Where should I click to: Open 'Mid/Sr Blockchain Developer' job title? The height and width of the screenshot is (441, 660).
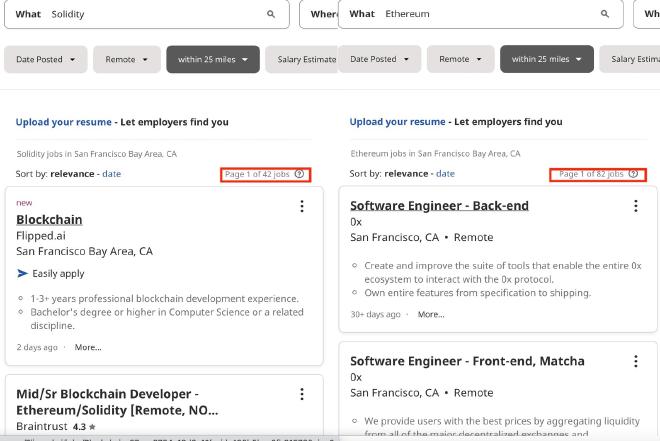(117, 402)
